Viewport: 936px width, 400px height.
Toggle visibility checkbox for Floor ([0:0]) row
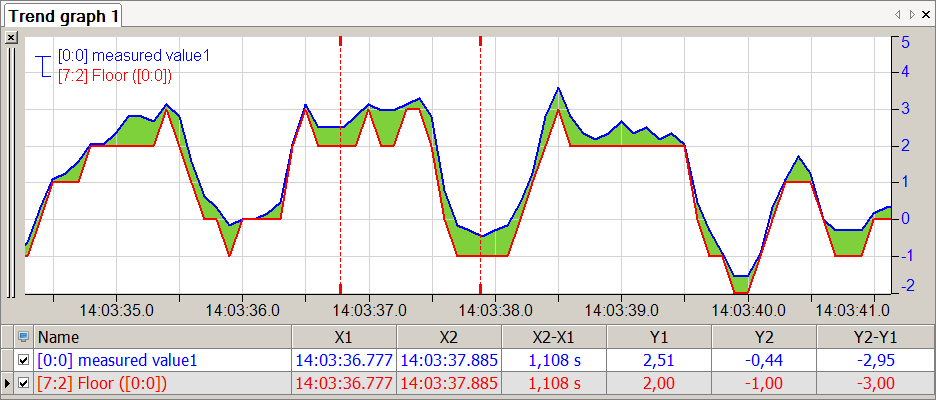(x=24, y=383)
